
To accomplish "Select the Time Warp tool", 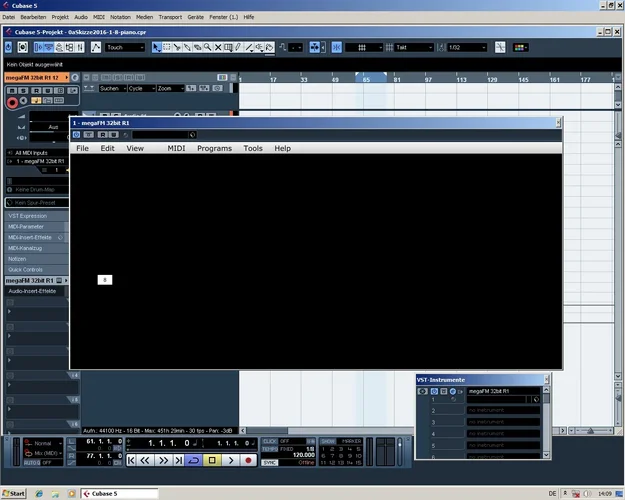I will pos(228,47).
